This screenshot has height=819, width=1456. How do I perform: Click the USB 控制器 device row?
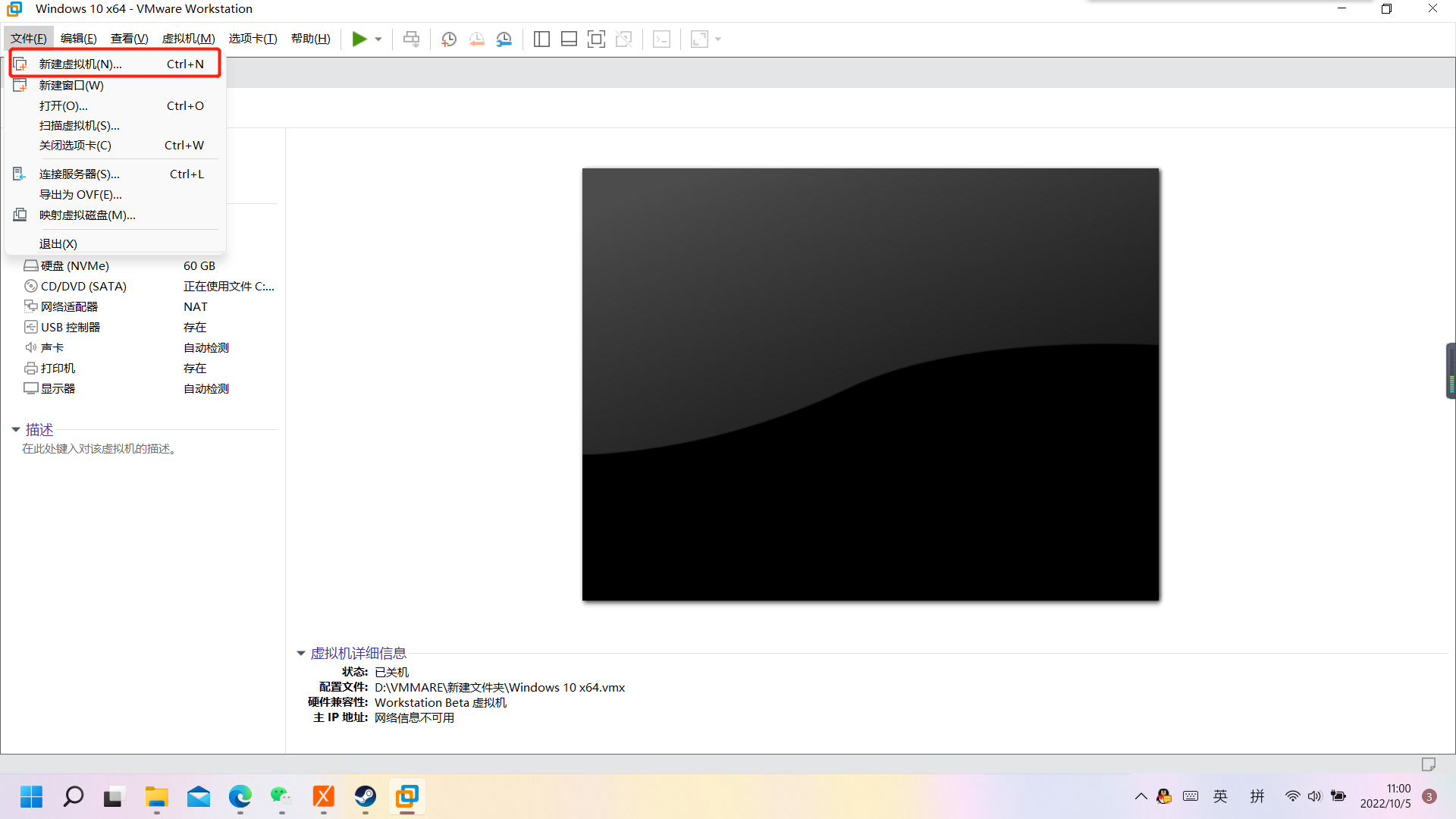pyautogui.click(x=149, y=327)
